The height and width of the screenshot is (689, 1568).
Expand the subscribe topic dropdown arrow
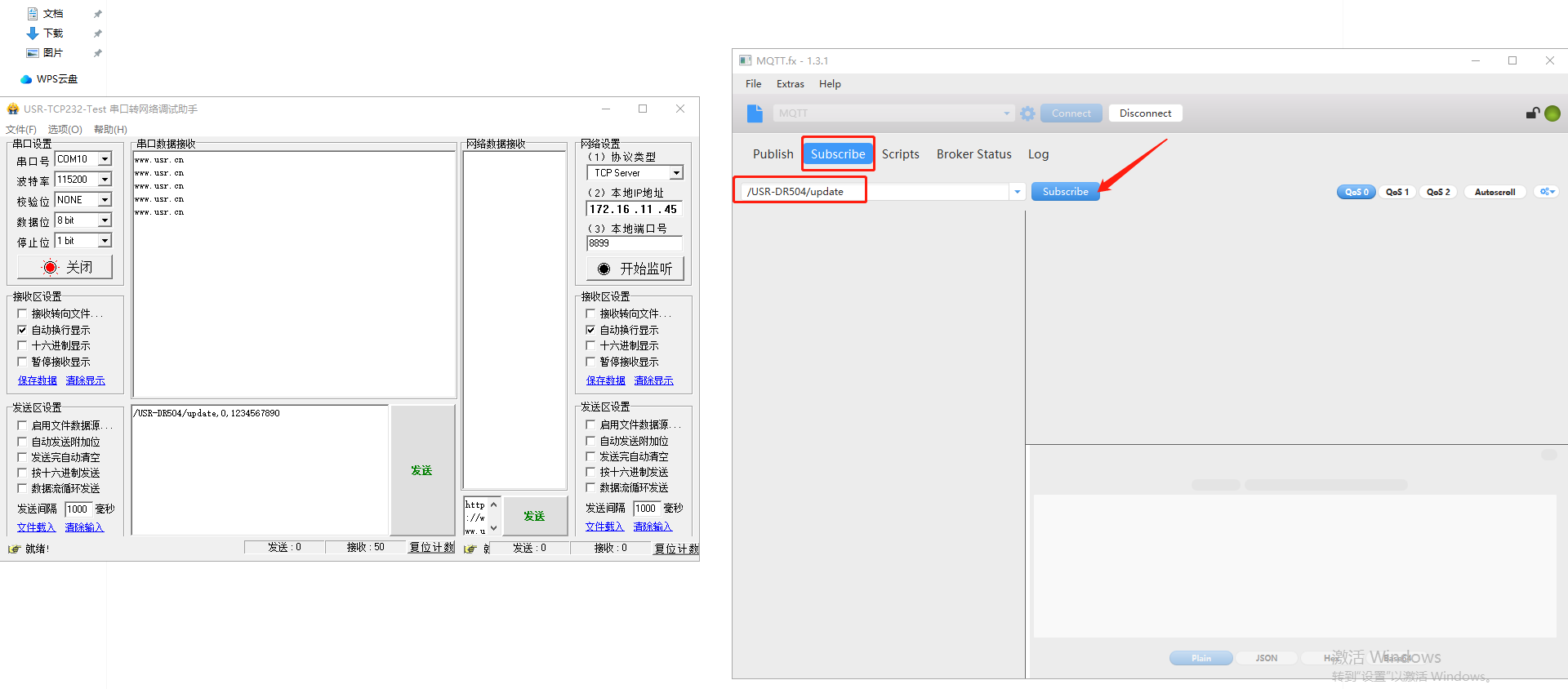pyautogui.click(x=1018, y=192)
